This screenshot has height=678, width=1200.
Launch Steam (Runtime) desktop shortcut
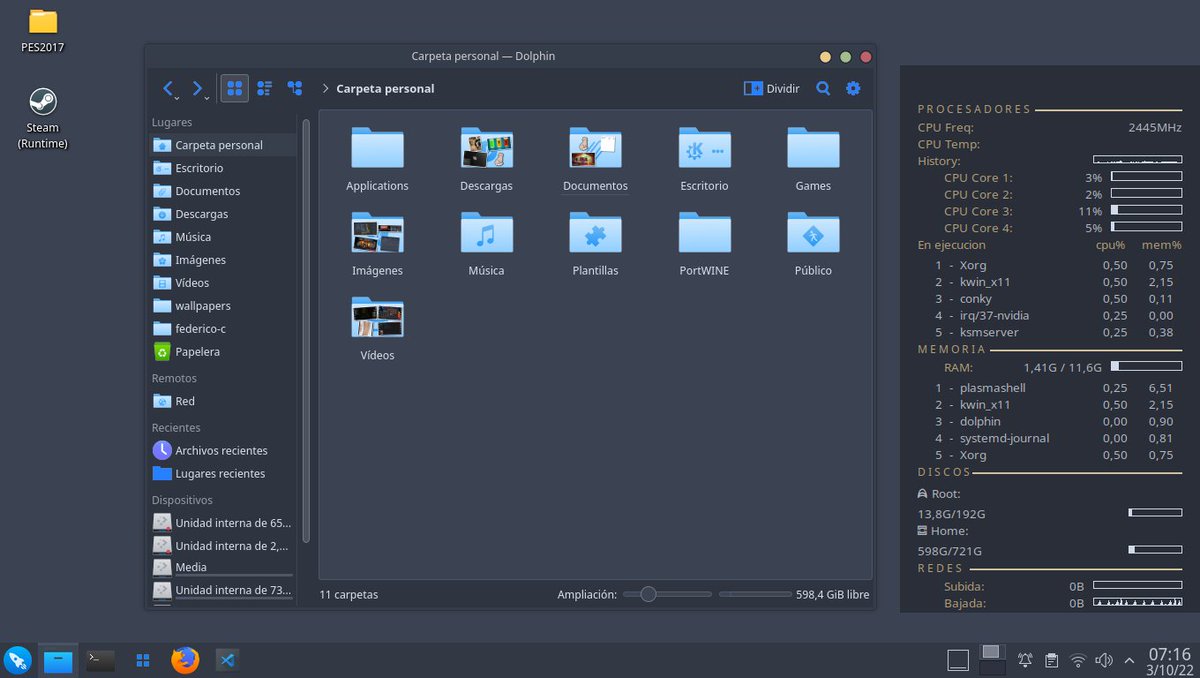(x=43, y=118)
